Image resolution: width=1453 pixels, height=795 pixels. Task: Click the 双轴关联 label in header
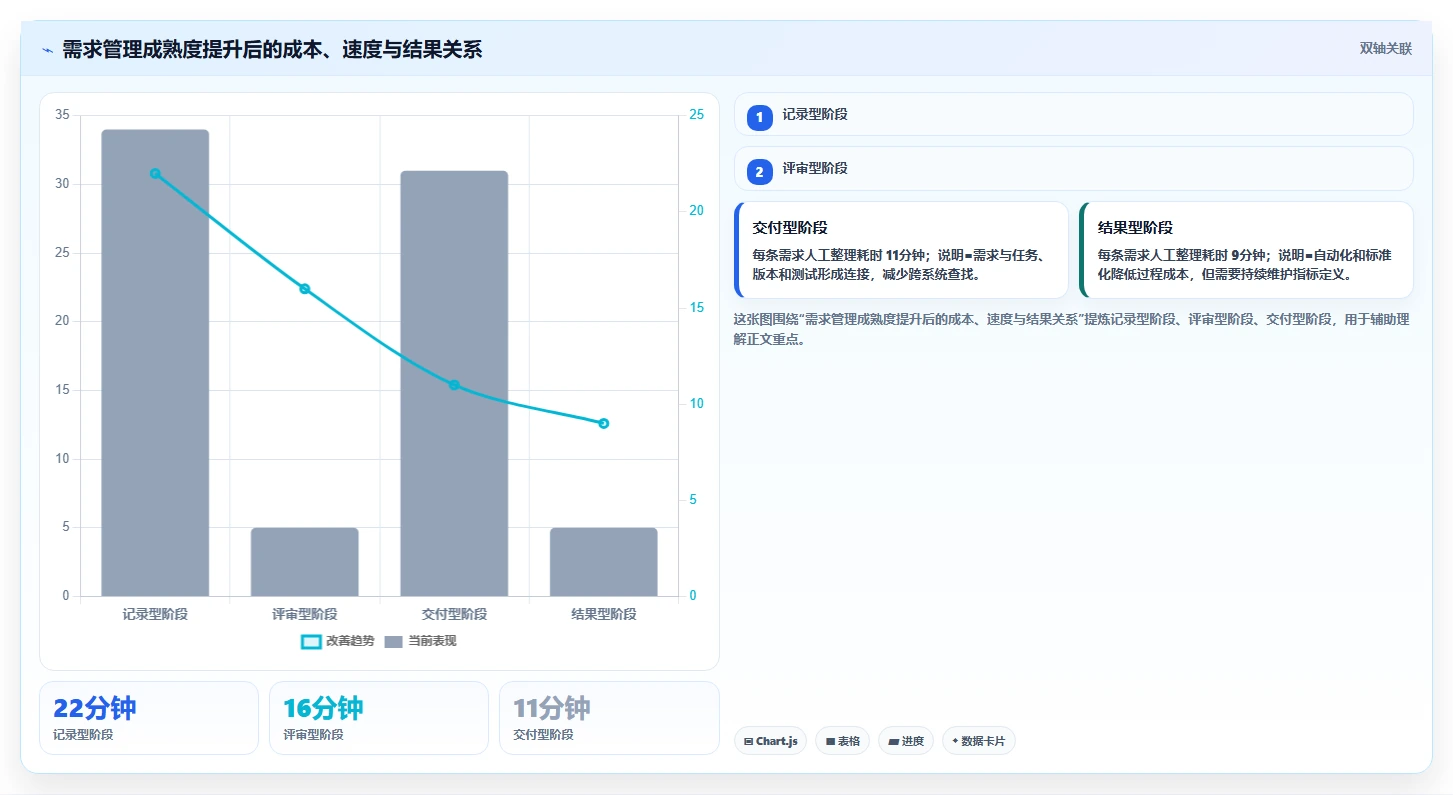(1385, 49)
